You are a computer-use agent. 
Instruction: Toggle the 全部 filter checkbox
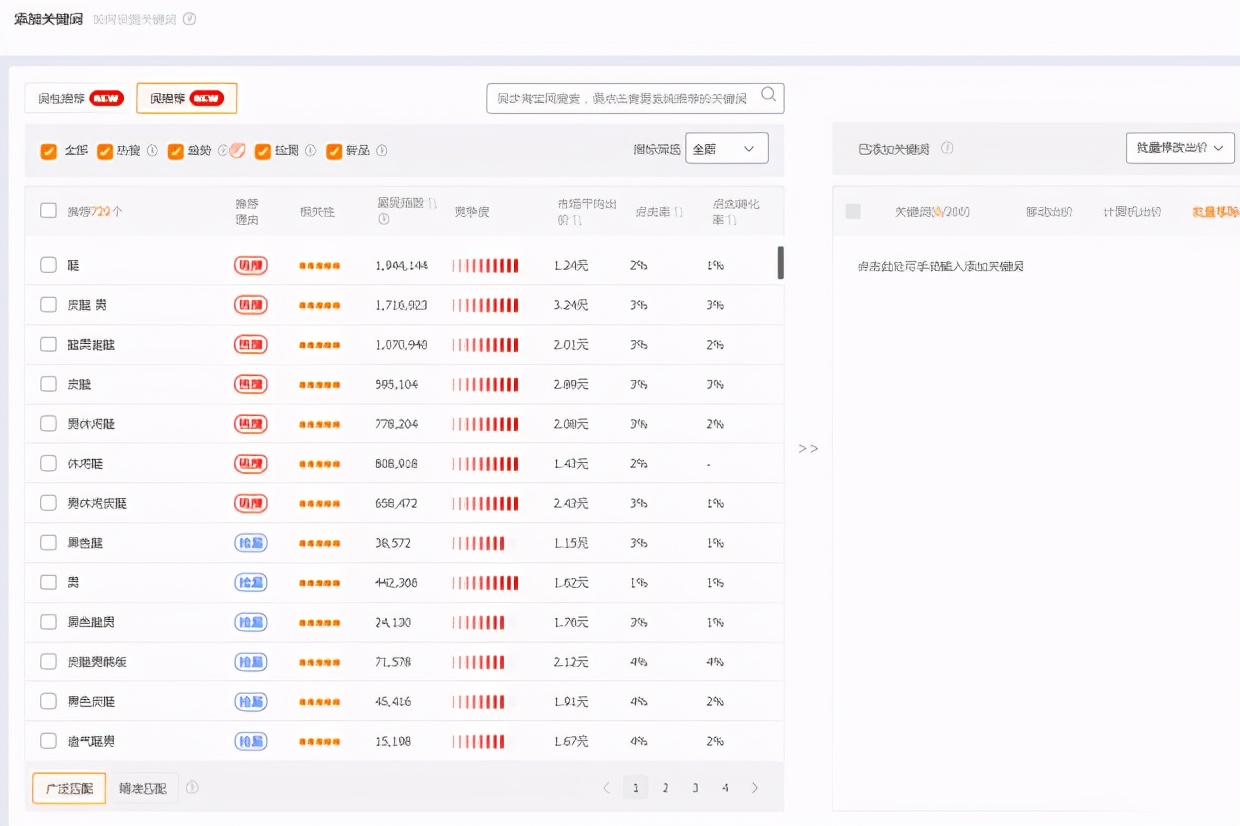(48, 150)
